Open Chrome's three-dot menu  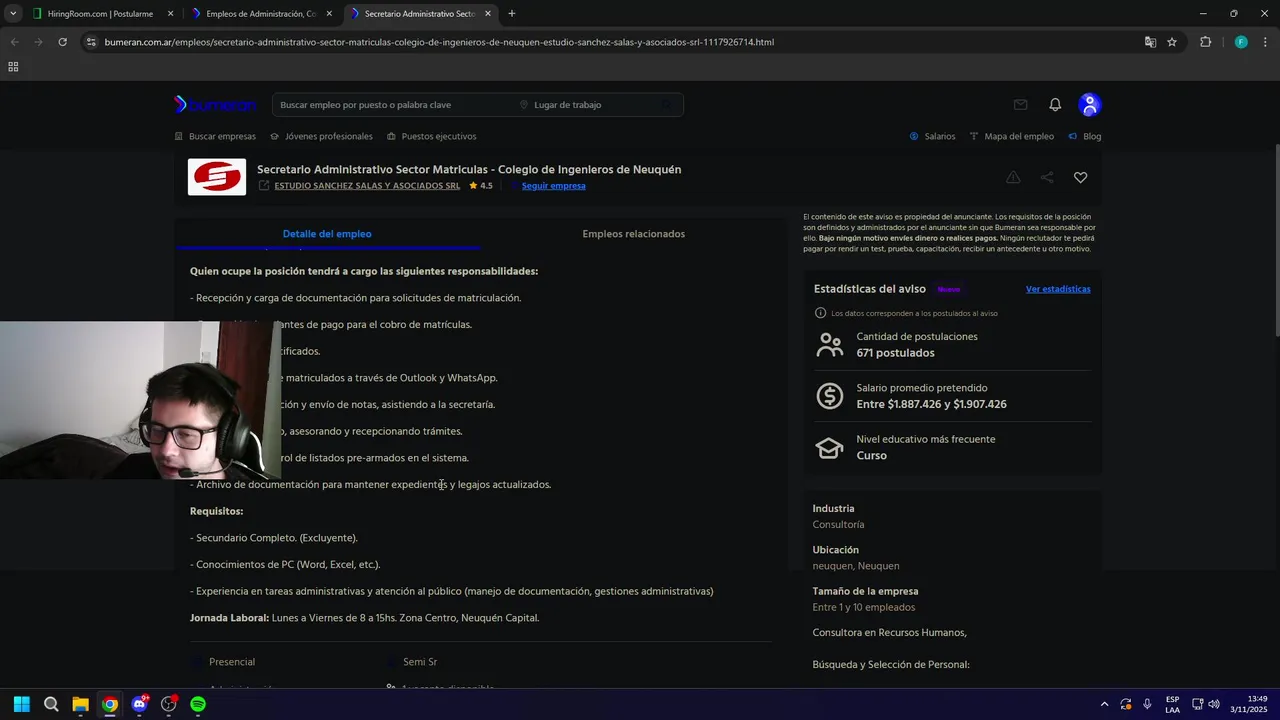pyautogui.click(x=1265, y=42)
